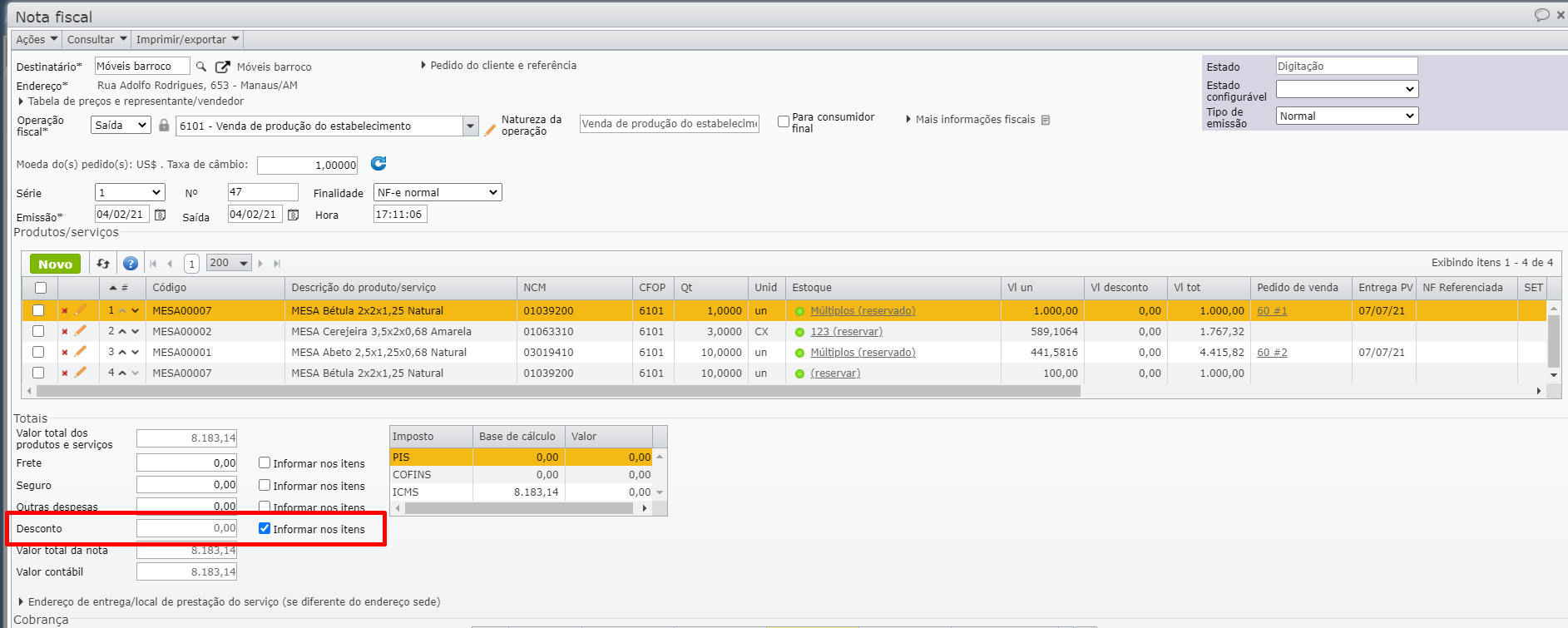The width and height of the screenshot is (1568, 628).
Task: Open the Tipo de emissão dropdown
Action: 1347,116
